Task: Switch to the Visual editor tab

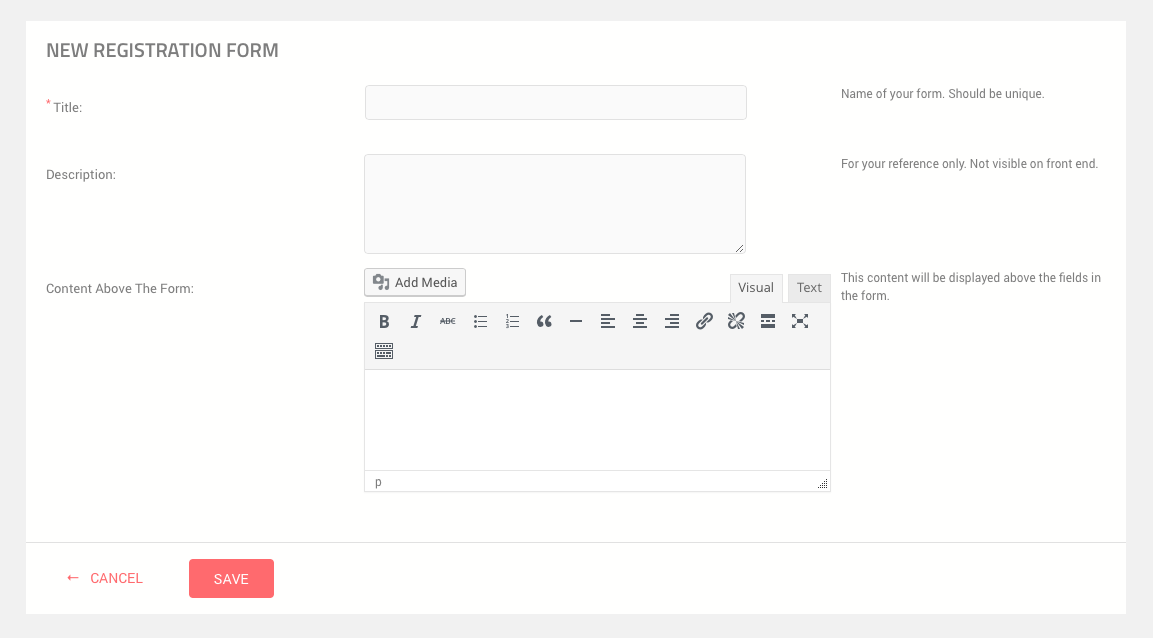Action: point(756,288)
